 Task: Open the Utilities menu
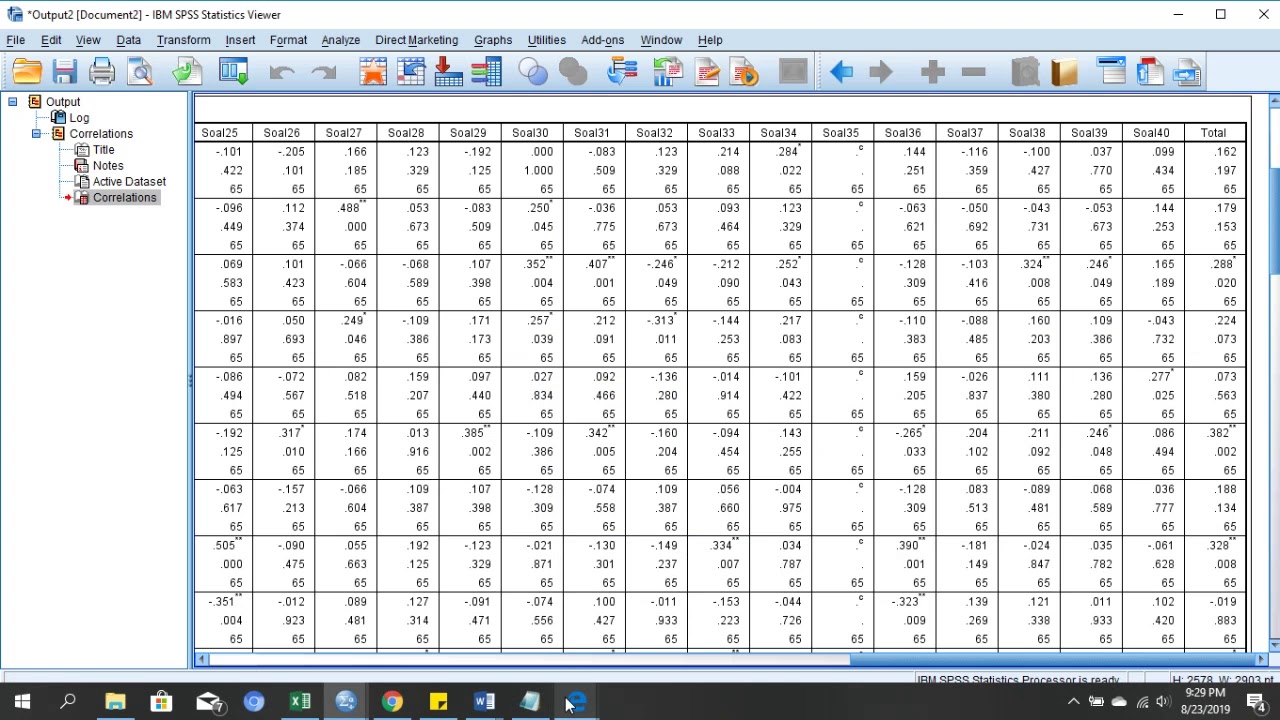pyautogui.click(x=547, y=40)
